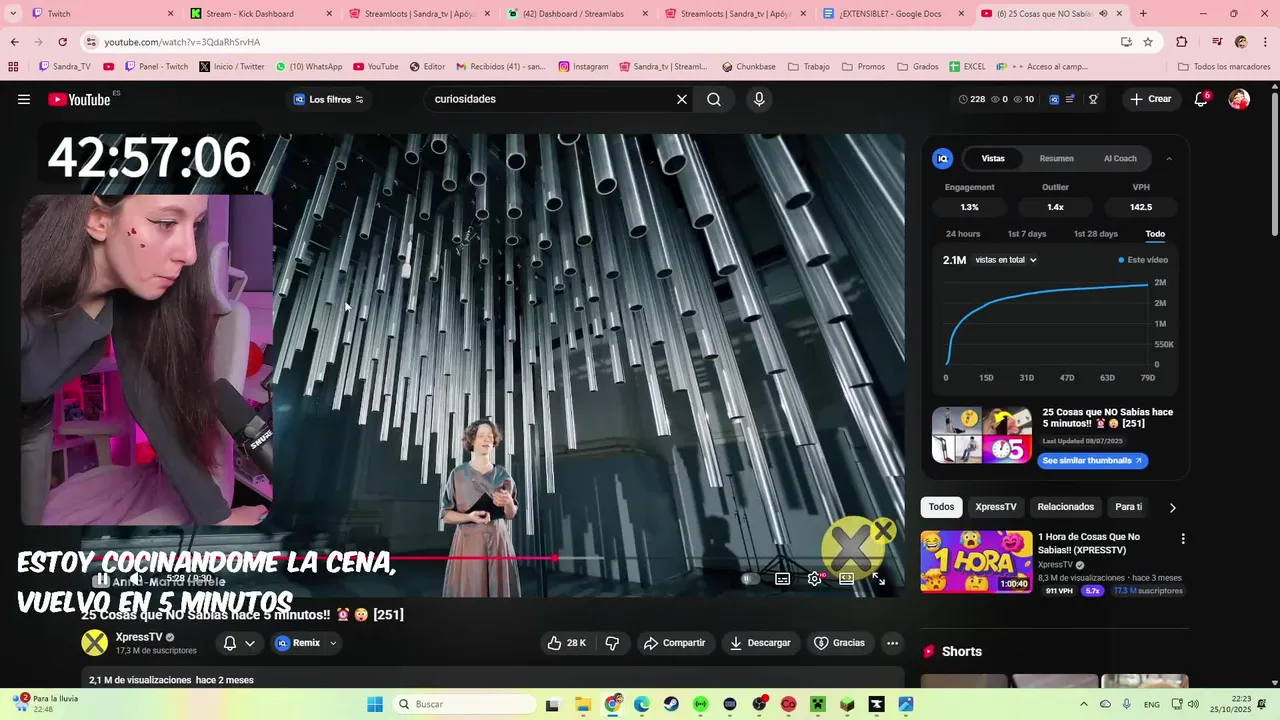1280x720 pixels.
Task: Switch to the Resumen tab
Action: pyautogui.click(x=1056, y=159)
